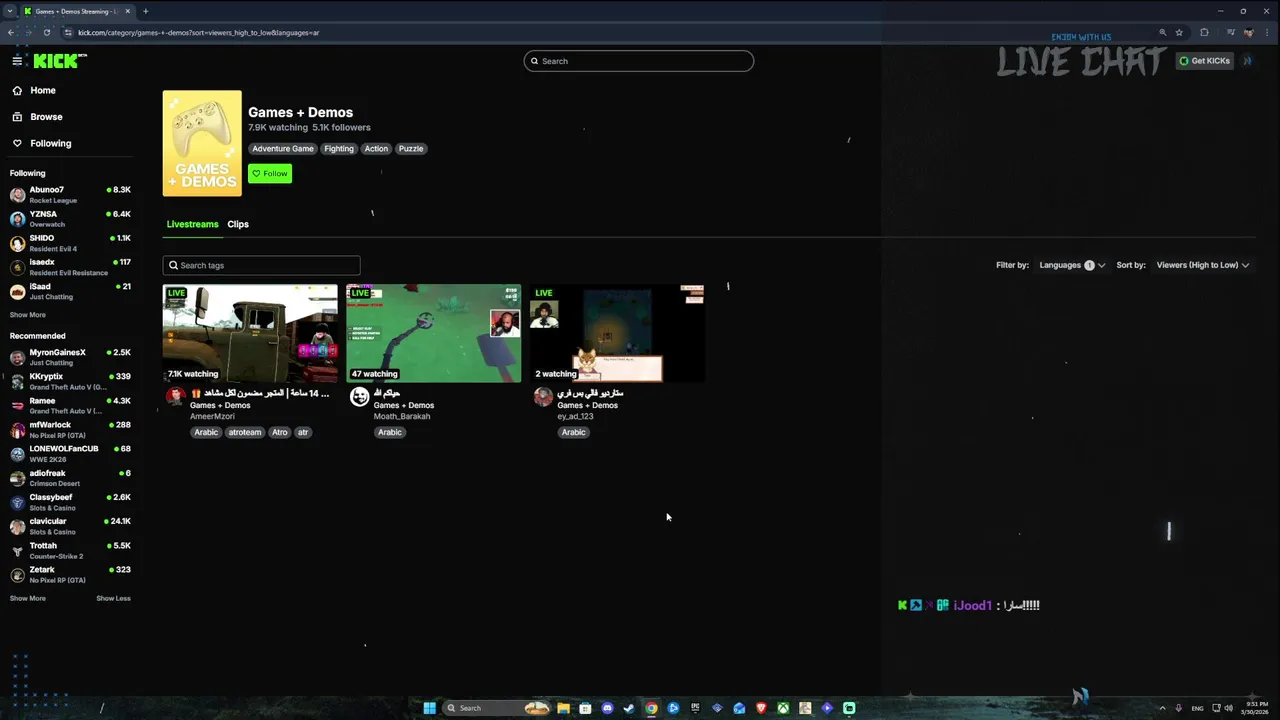Open YZNSA followed channel
Screen dimensions: 1280x720
click(x=70, y=218)
